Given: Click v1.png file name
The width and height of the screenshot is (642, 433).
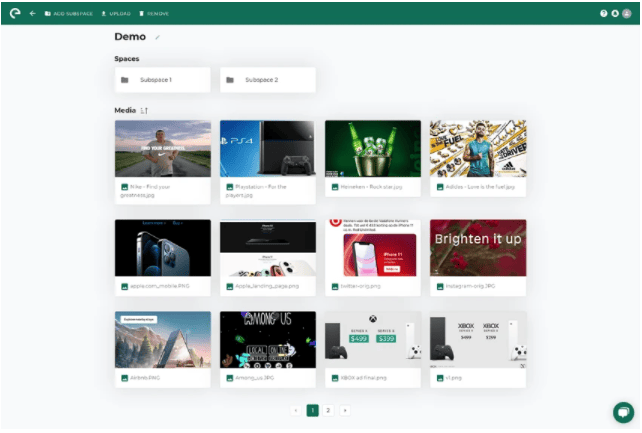Looking at the screenshot, I should [x=454, y=378].
